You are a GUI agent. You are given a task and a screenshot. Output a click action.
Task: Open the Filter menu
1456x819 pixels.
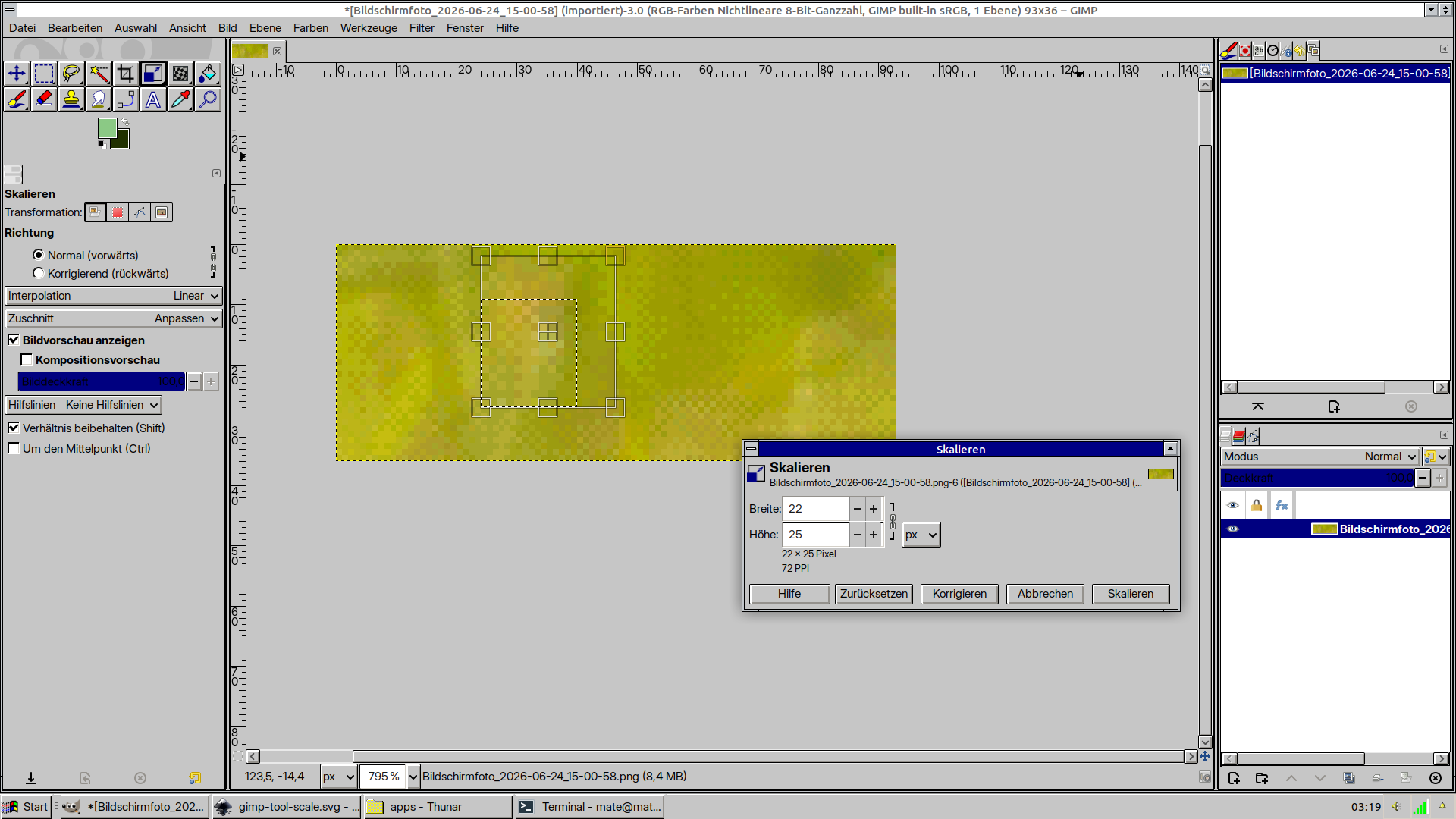(x=422, y=28)
